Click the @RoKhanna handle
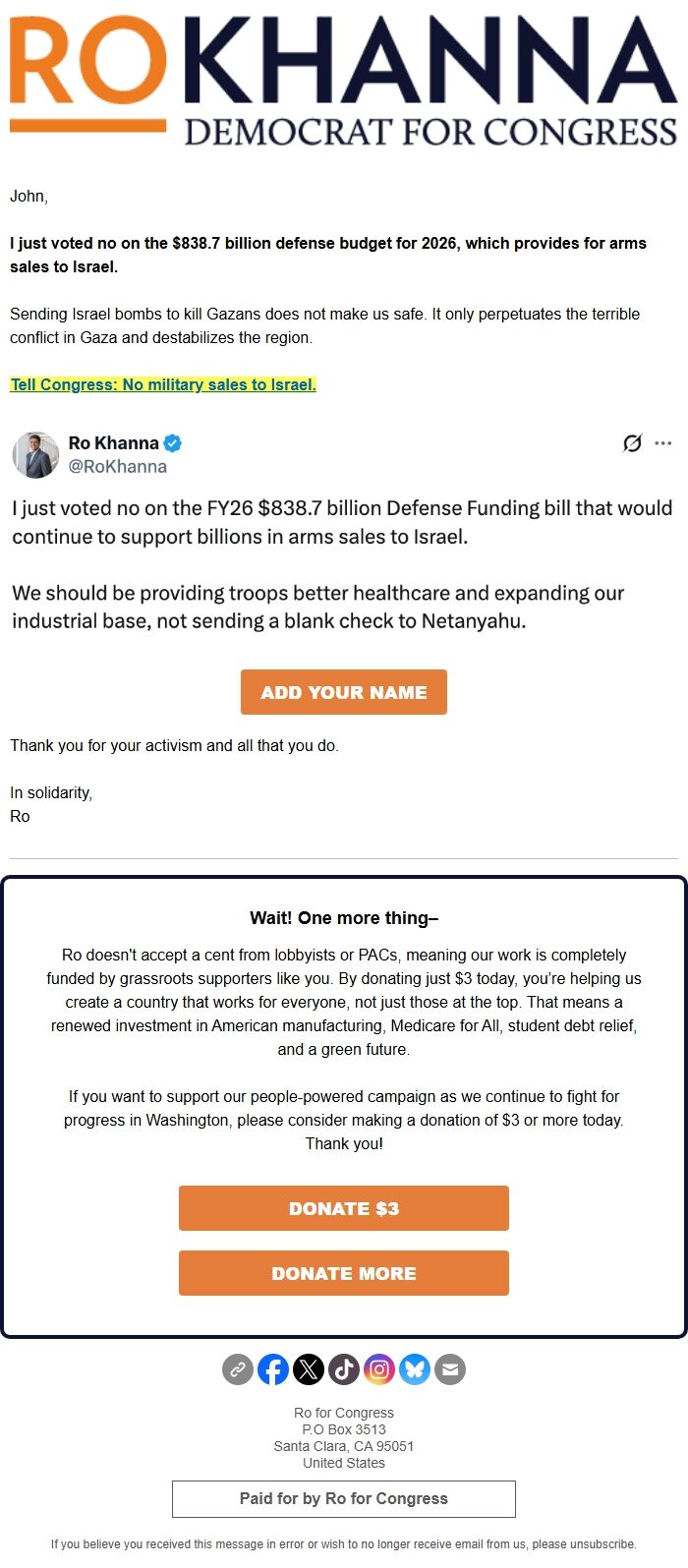This screenshot has width=688, height=1568. [115, 466]
